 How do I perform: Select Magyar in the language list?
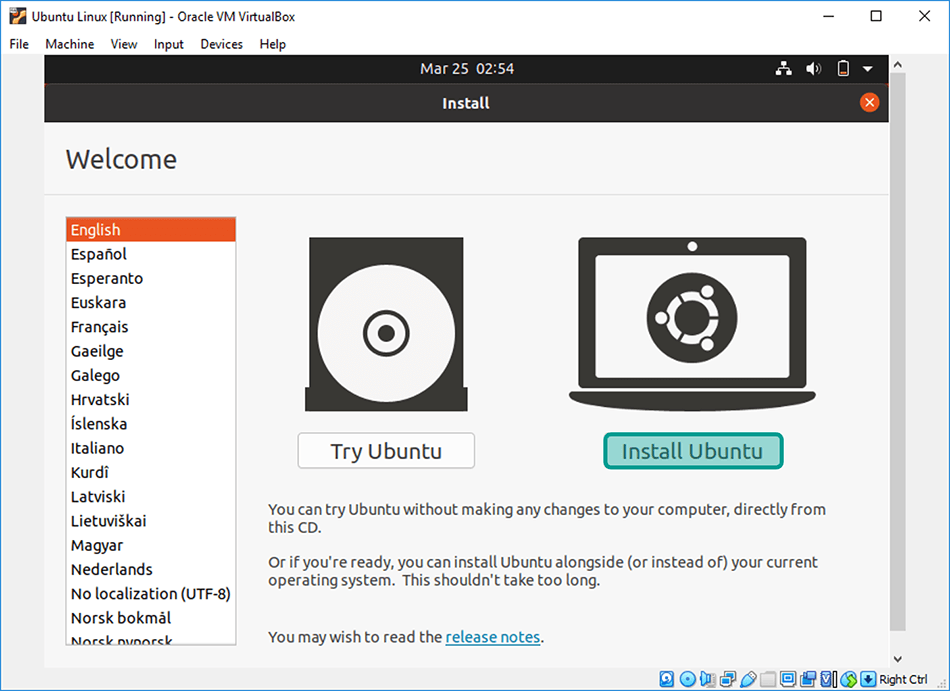[151, 545]
